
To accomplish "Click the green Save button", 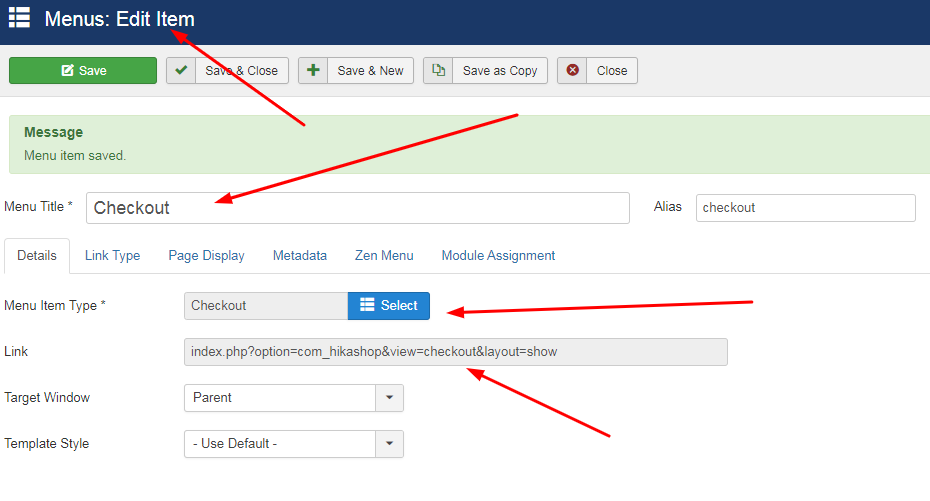I will coord(83,71).
